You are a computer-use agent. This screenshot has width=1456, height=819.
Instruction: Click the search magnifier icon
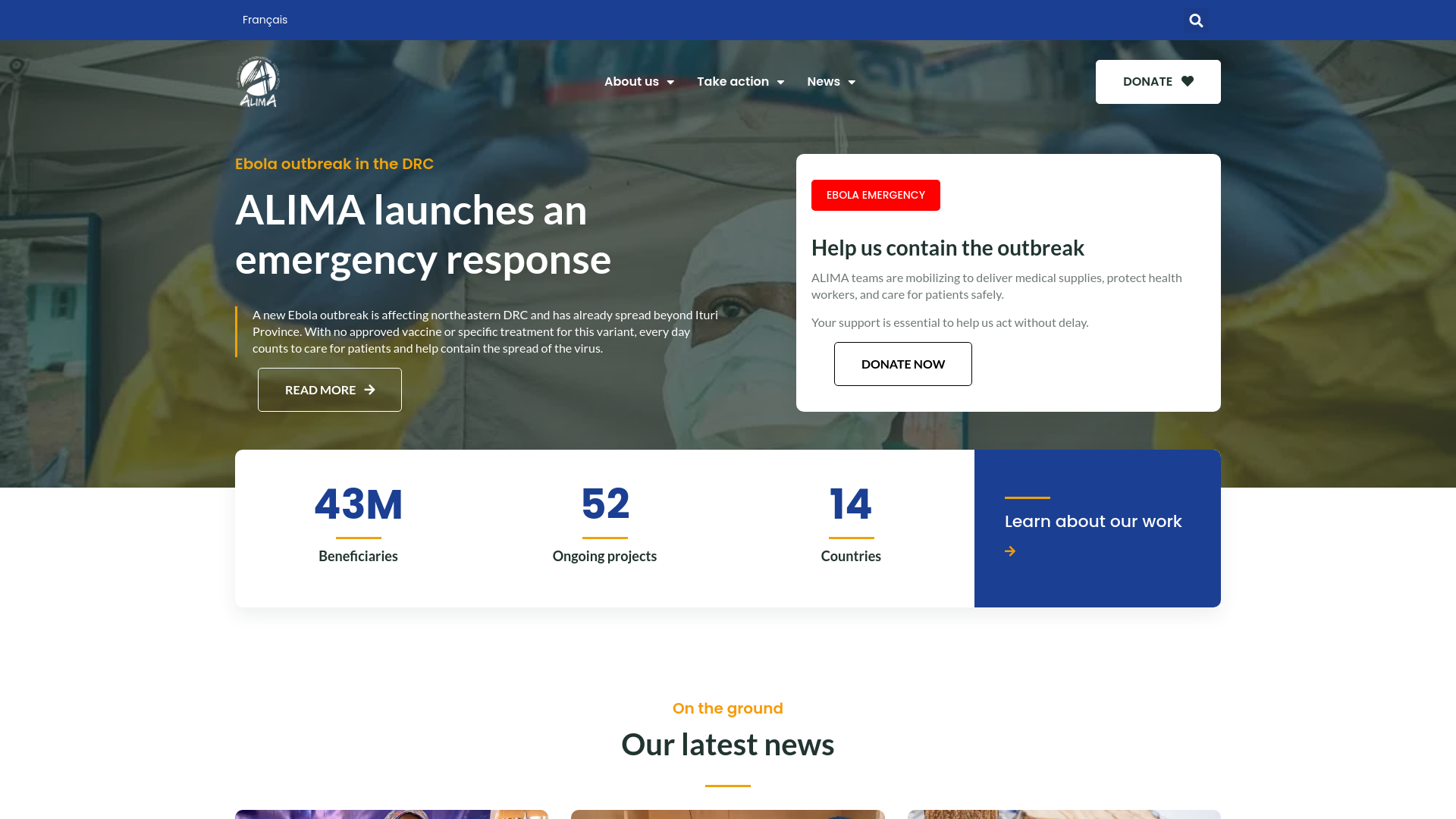[1196, 20]
